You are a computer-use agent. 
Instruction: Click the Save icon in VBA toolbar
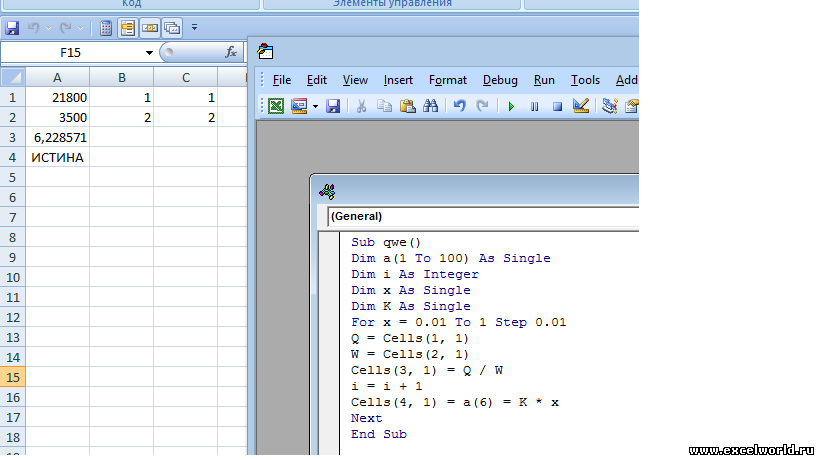tap(333, 106)
